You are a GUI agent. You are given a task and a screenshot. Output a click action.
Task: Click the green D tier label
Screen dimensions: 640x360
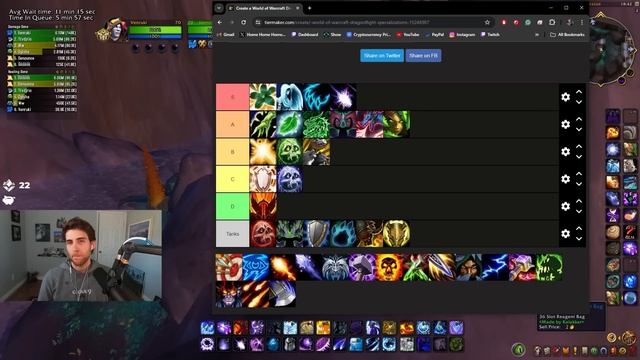[232, 206]
